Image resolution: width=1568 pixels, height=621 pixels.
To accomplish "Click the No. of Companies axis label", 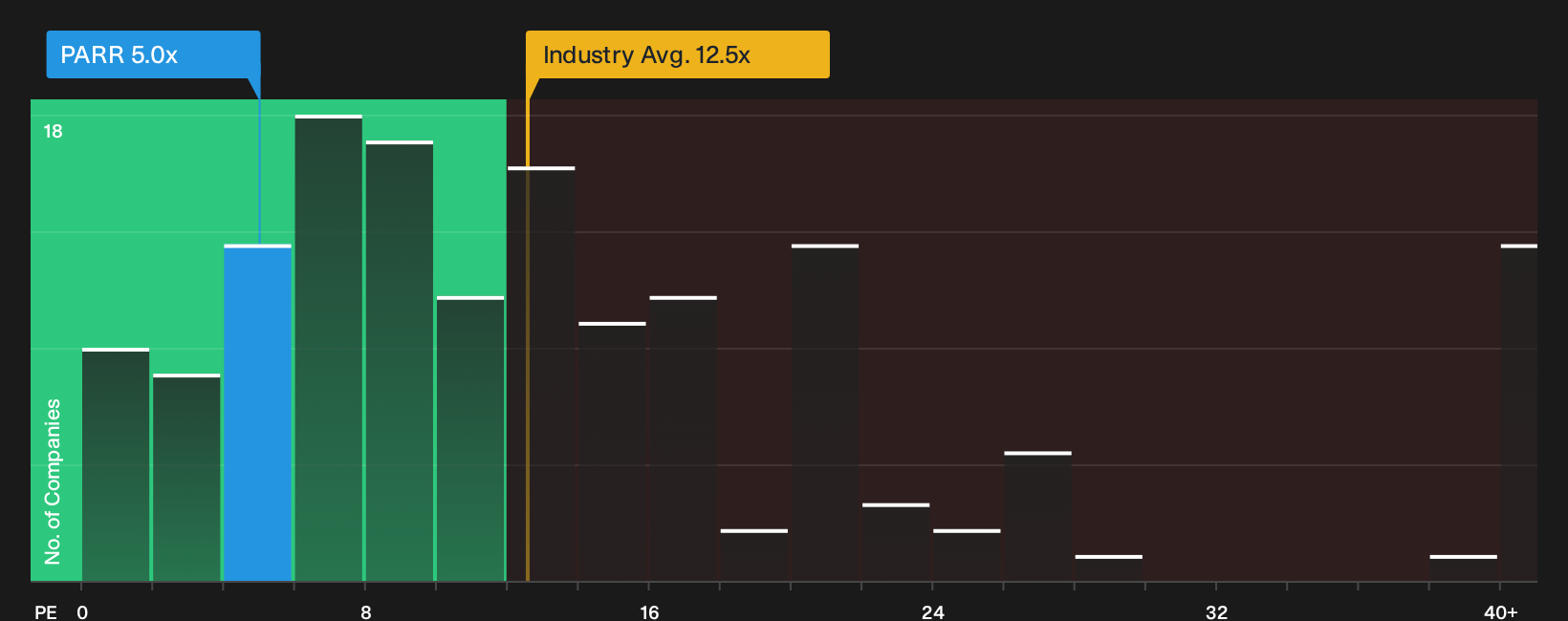I will (53, 481).
